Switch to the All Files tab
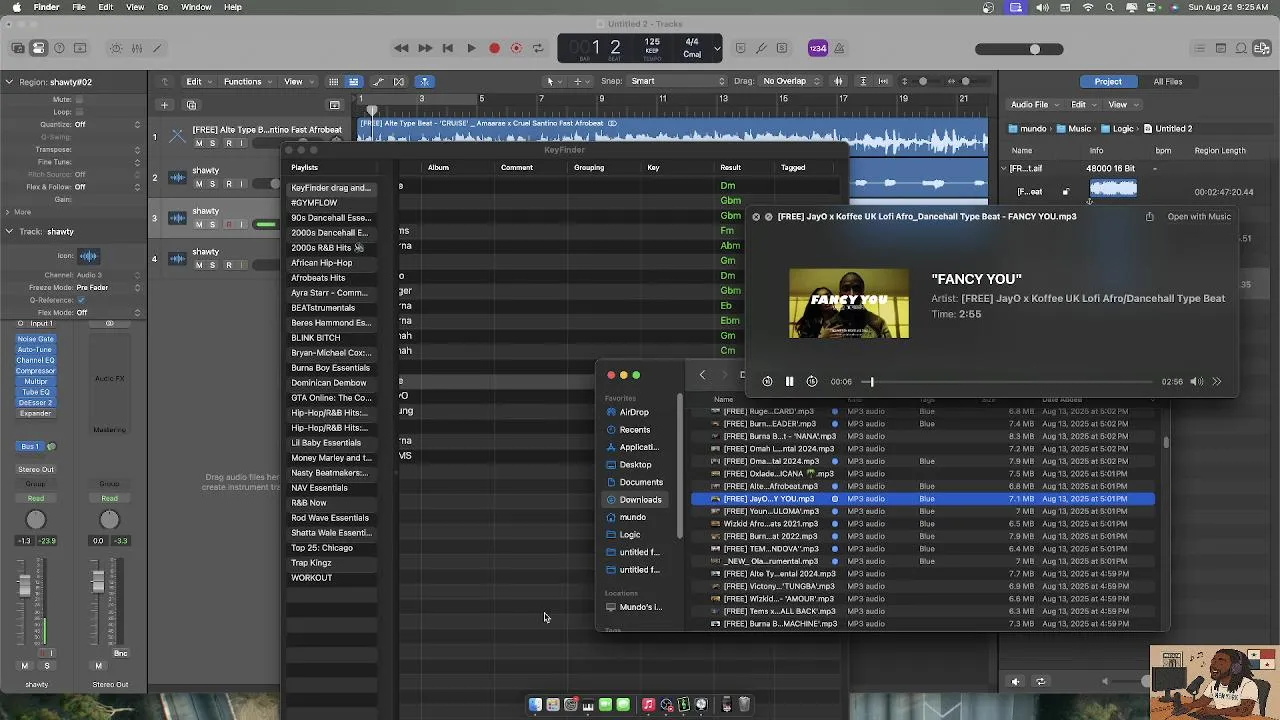This screenshot has width=1280, height=720. pyautogui.click(x=1167, y=82)
